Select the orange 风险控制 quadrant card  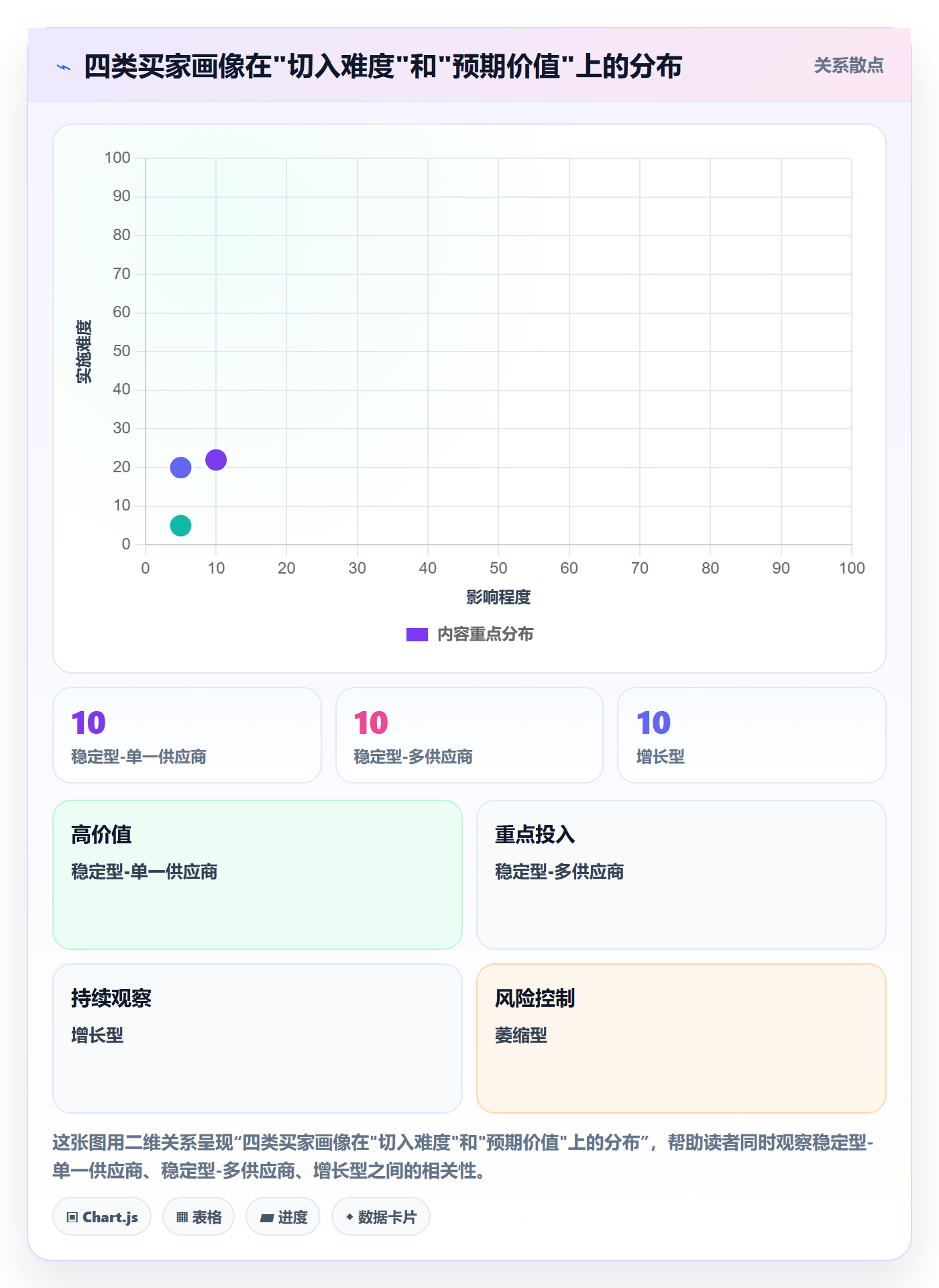681,1038
